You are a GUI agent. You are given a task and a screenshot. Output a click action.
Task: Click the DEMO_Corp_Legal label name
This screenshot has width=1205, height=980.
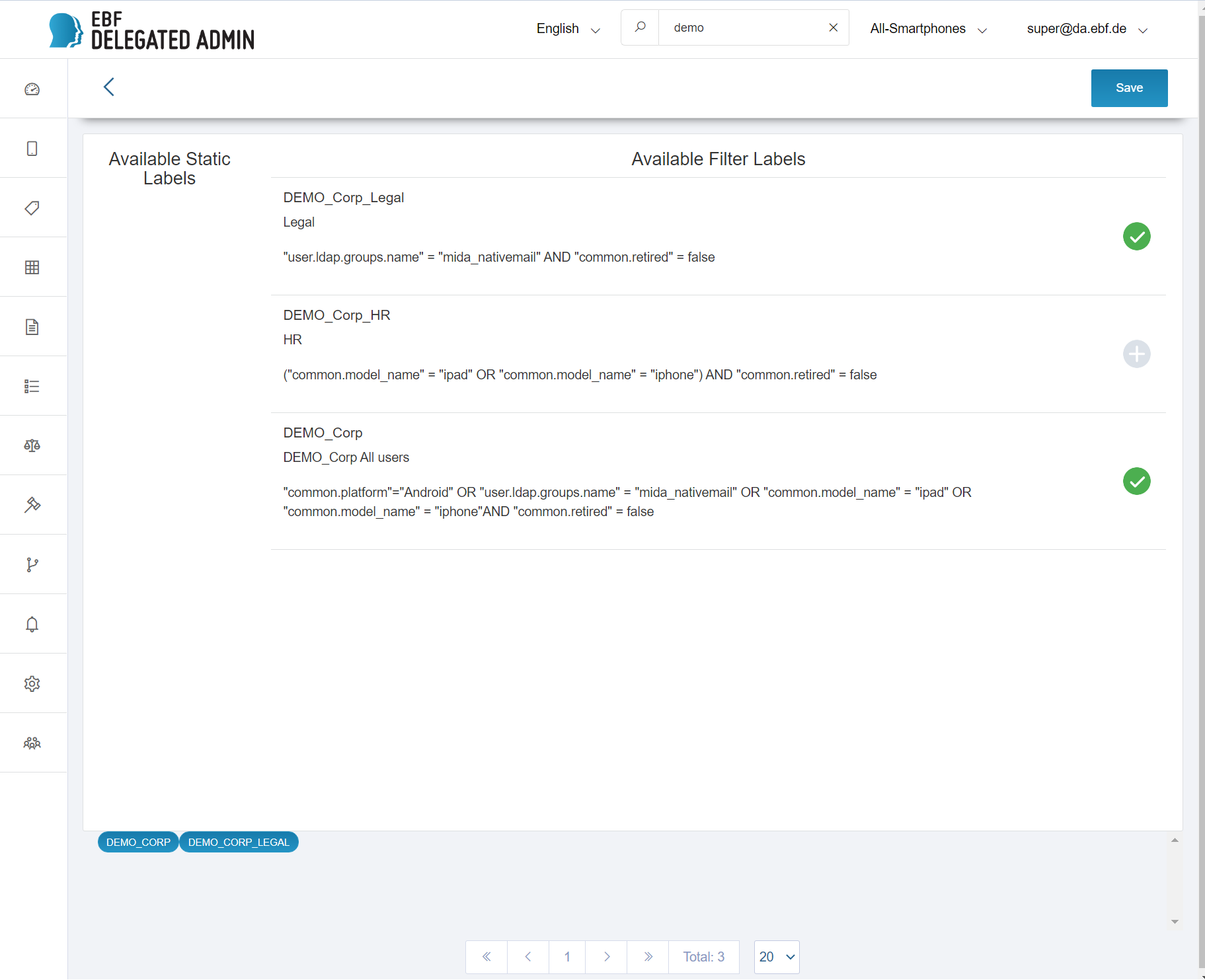pyautogui.click(x=344, y=198)
